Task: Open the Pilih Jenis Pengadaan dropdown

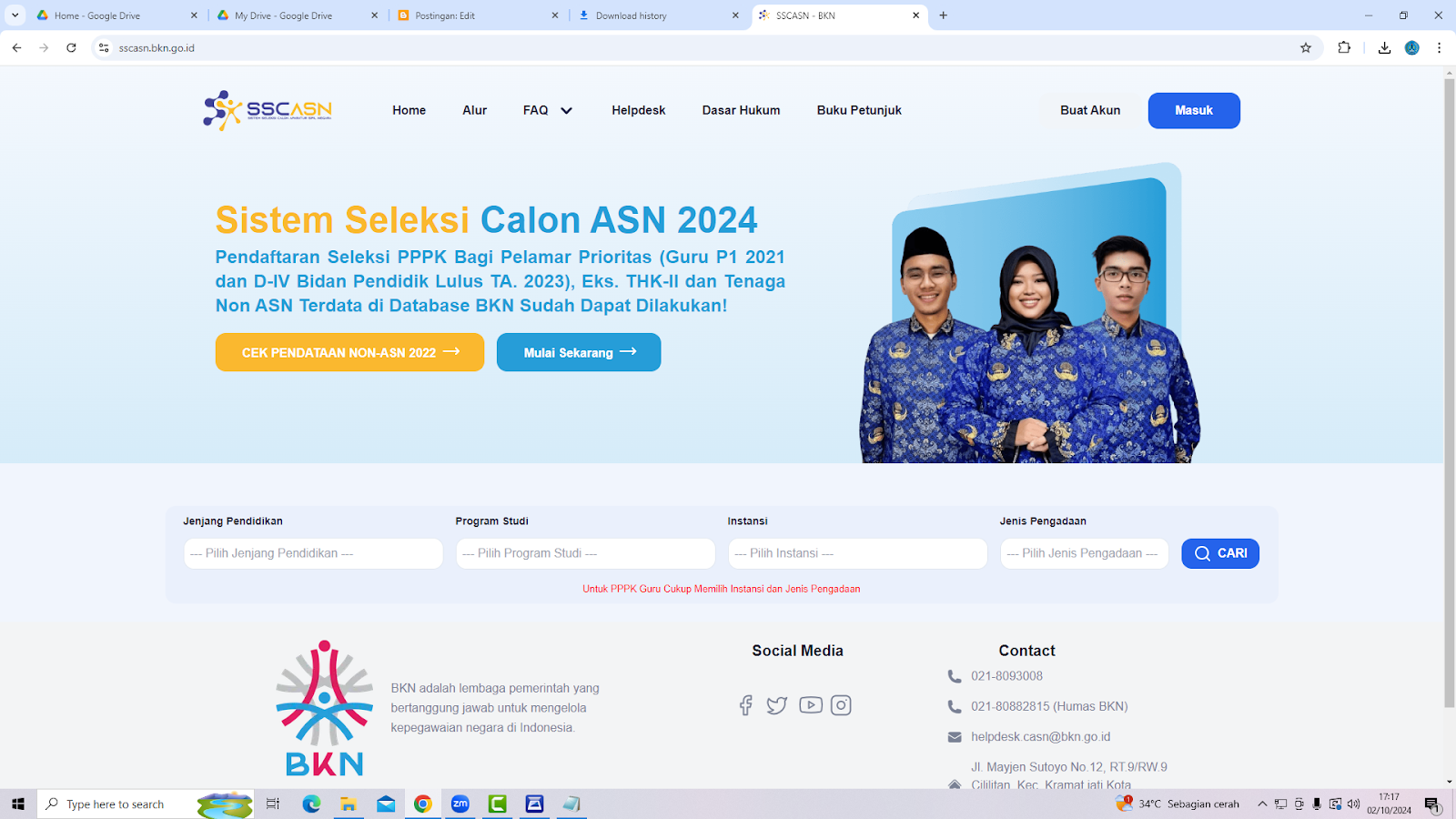Action: click(x=1084, y=553)
